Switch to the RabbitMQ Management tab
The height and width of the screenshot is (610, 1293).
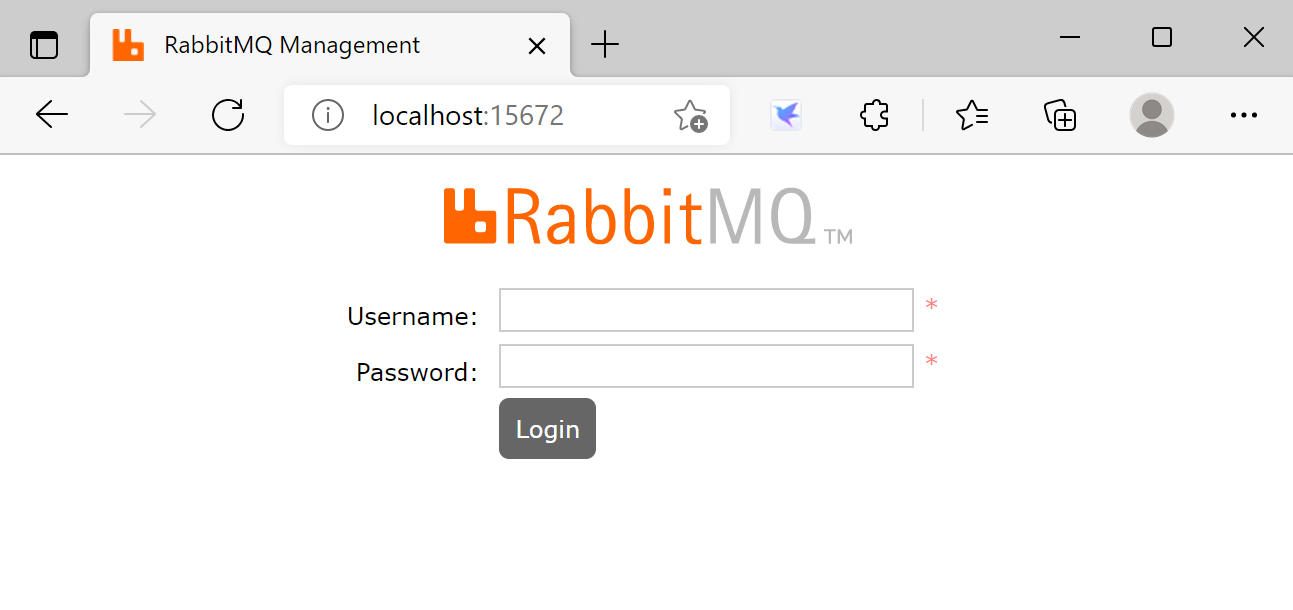(290, 44)
